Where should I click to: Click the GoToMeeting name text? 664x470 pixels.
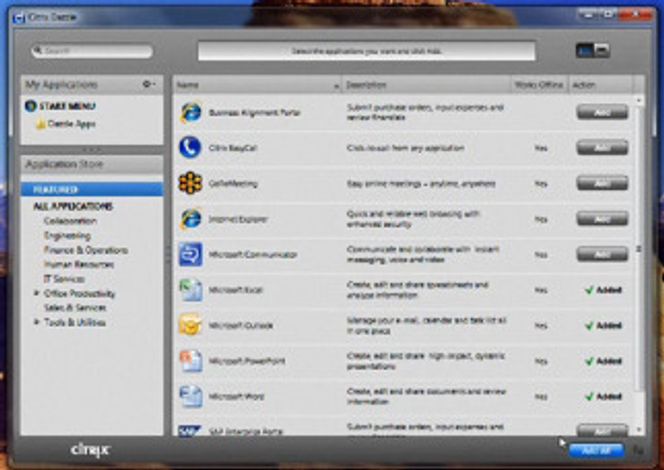(233, 184)
